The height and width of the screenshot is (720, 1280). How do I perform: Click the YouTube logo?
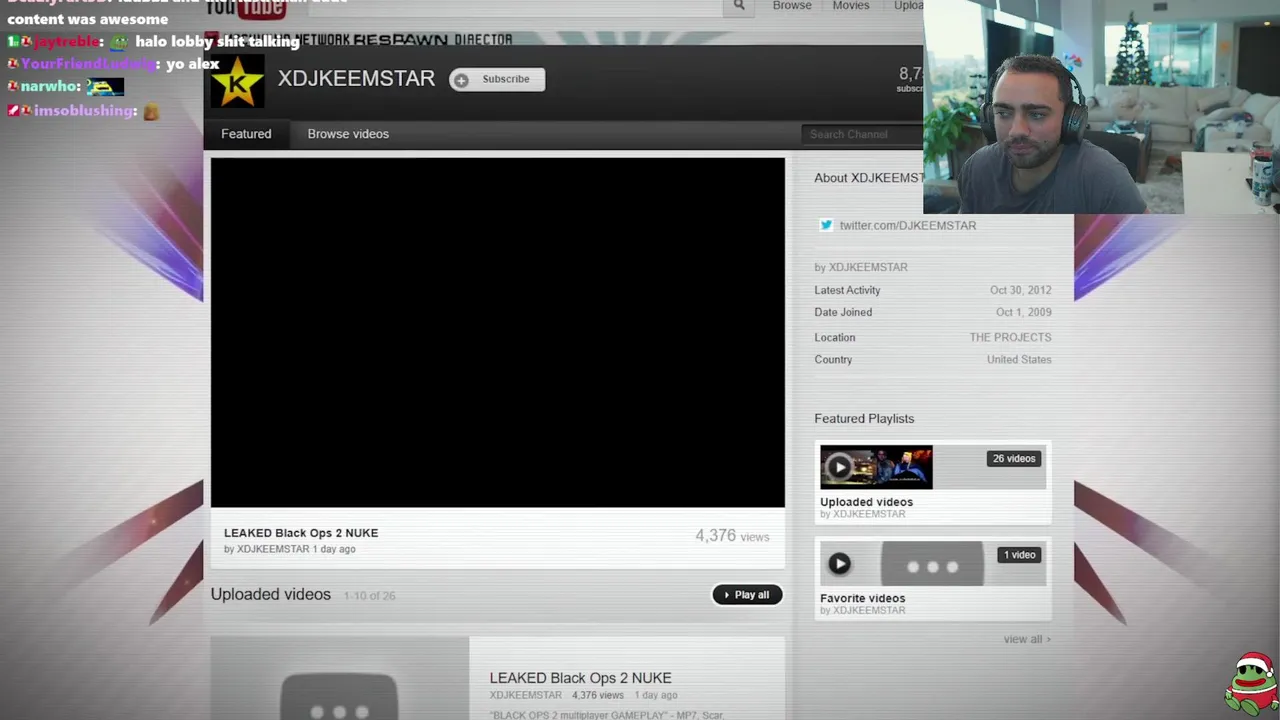point(246,8)
